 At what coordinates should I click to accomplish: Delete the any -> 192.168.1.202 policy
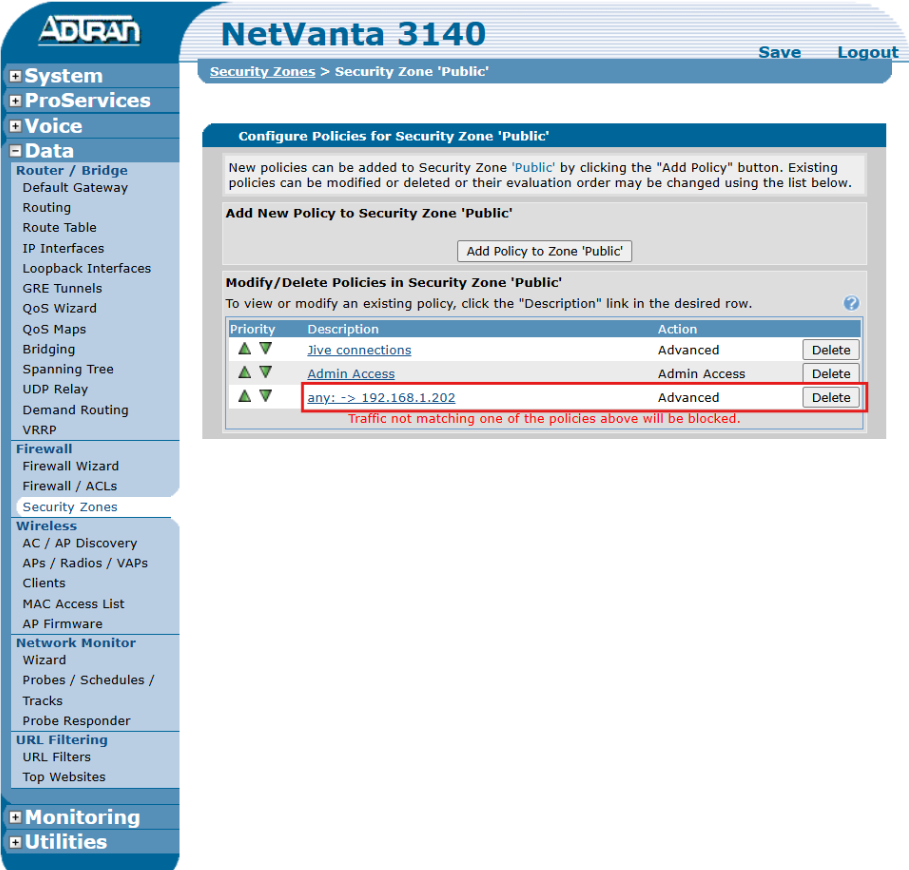pos(831,398)
